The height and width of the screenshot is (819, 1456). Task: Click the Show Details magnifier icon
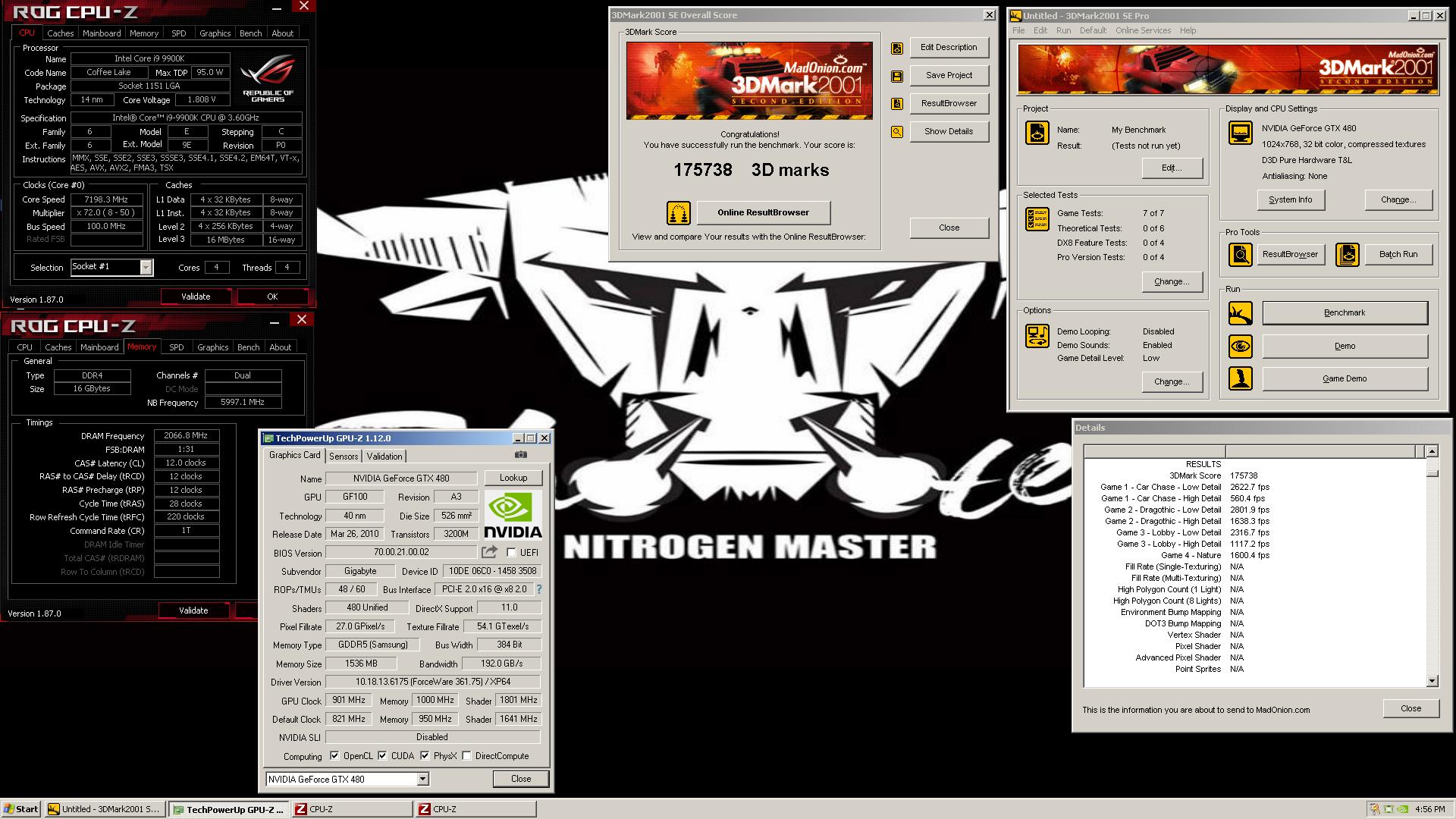point(897,132)
